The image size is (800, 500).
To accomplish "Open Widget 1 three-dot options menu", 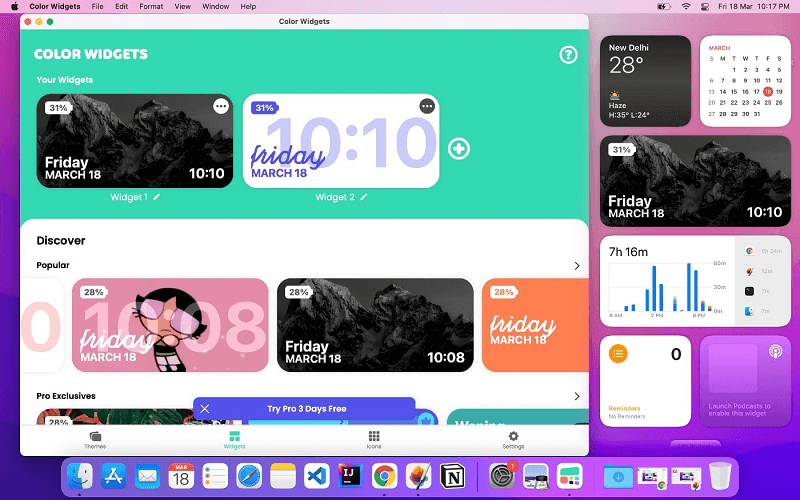I will (221, 107).
